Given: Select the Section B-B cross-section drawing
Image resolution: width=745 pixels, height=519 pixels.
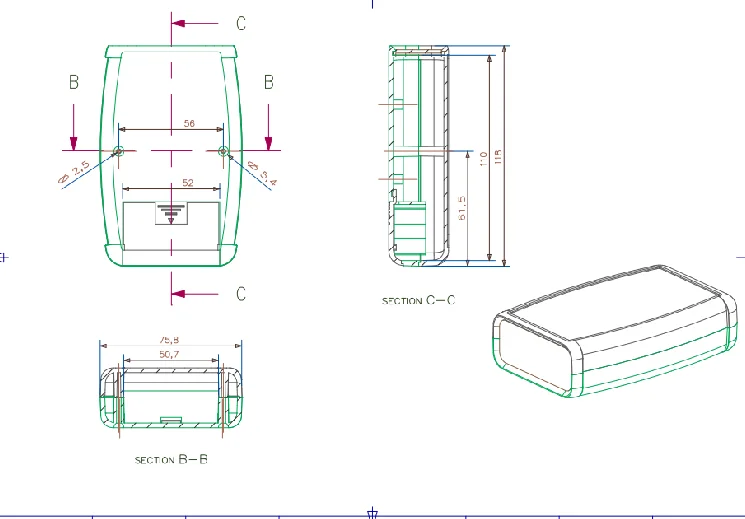Looking at the screenshot, I should point(171,397).
